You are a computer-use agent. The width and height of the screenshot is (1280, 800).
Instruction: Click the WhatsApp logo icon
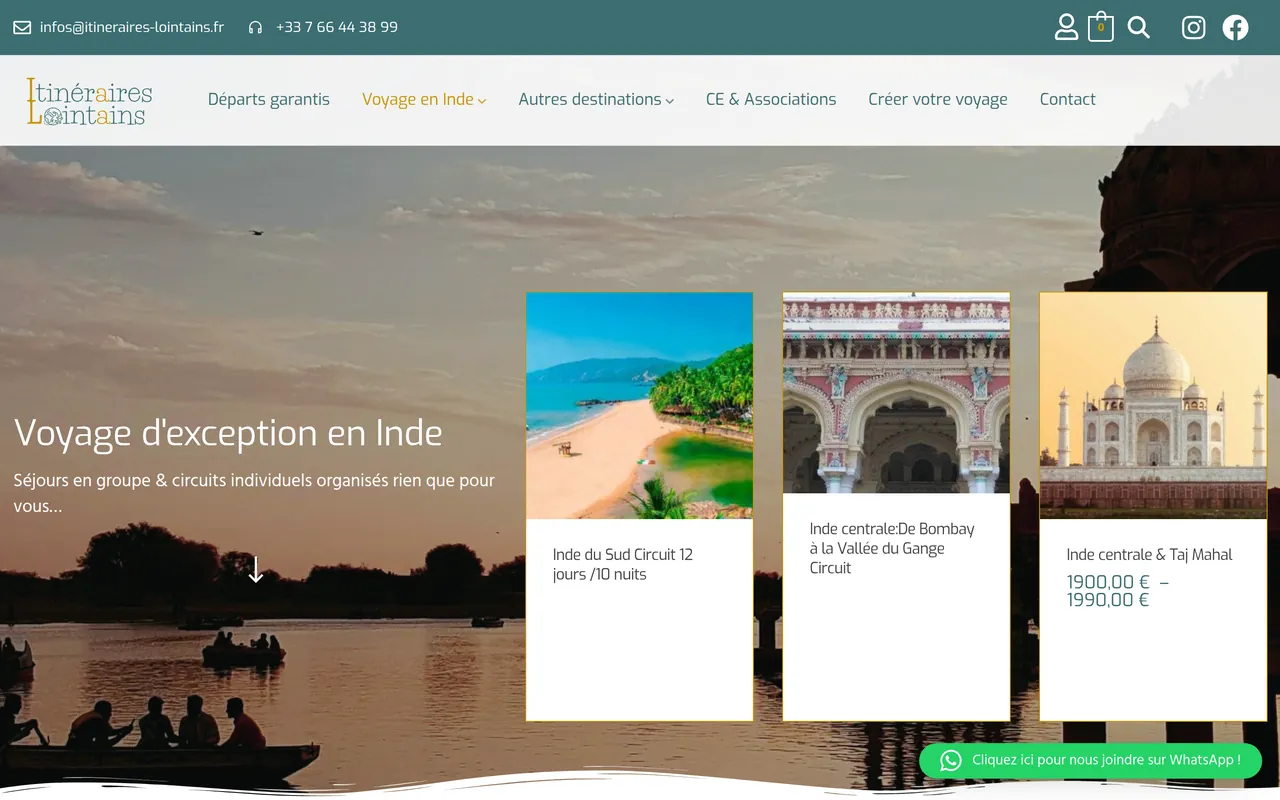coord(951,760)
